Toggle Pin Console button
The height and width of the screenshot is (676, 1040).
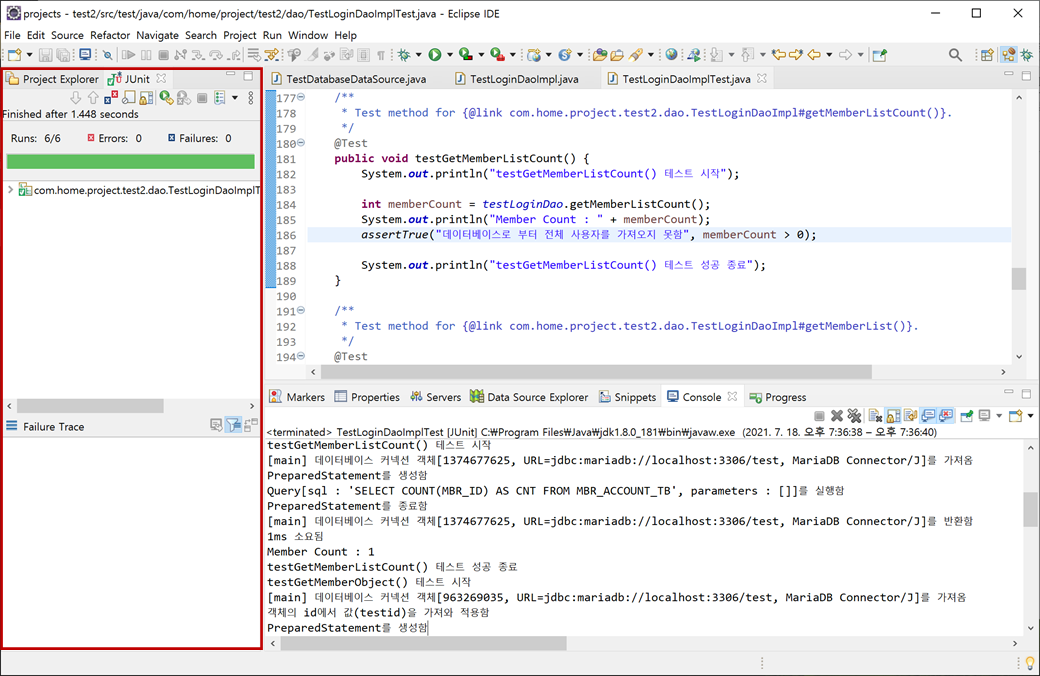[x=967, y=416]
